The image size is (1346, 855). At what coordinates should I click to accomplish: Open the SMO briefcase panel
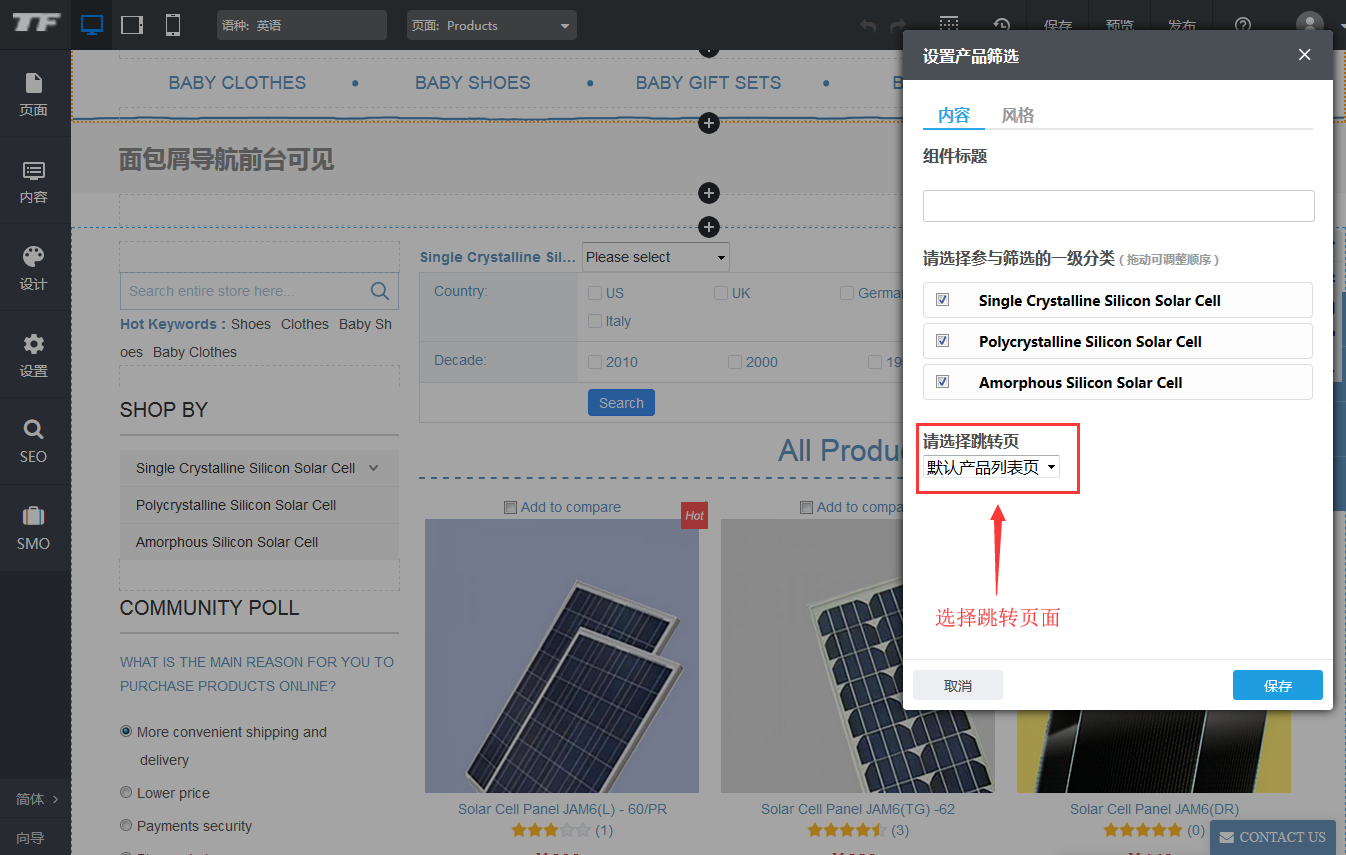(34, 528)
